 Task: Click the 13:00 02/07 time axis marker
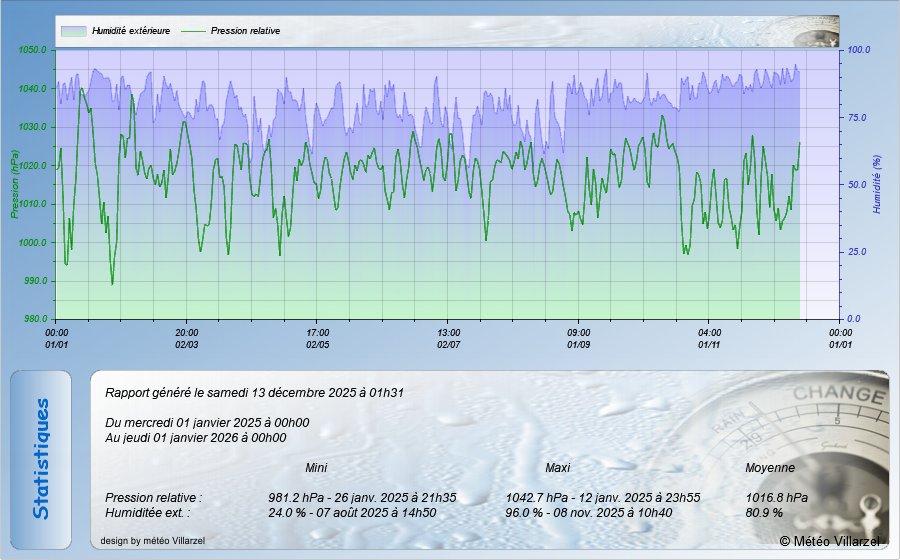(x=449, y=338)
